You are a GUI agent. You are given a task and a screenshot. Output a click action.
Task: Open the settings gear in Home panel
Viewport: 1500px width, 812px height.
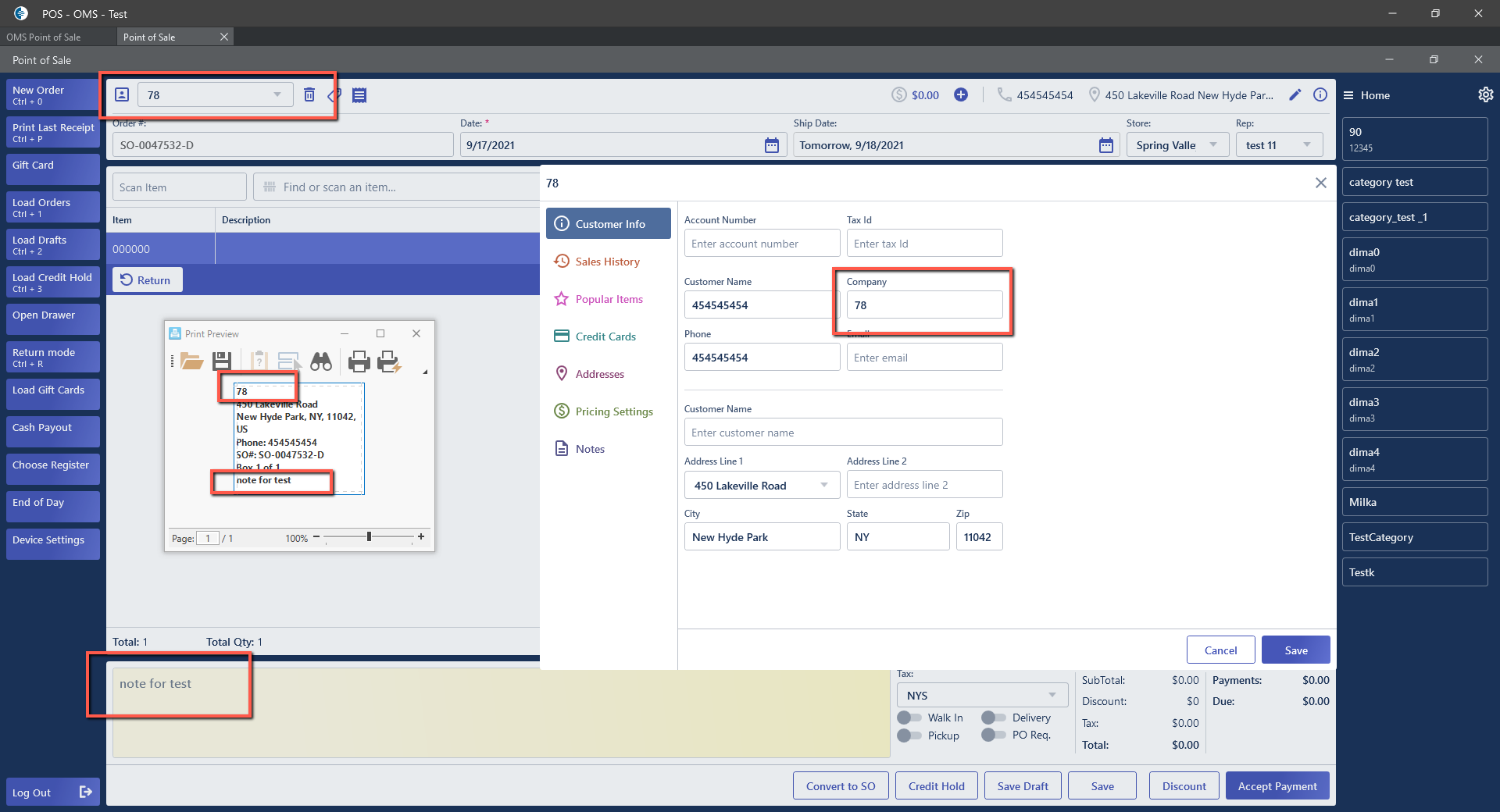1485,94
